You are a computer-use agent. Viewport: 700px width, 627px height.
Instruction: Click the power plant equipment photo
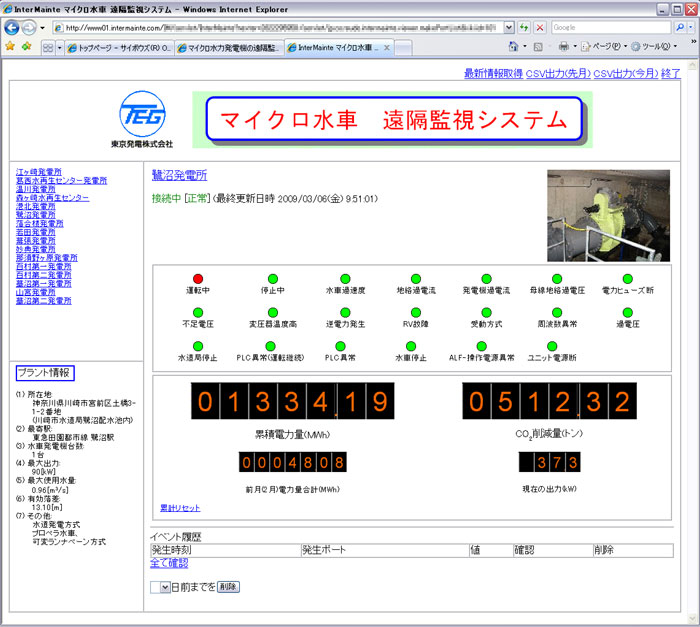point(608,215)
